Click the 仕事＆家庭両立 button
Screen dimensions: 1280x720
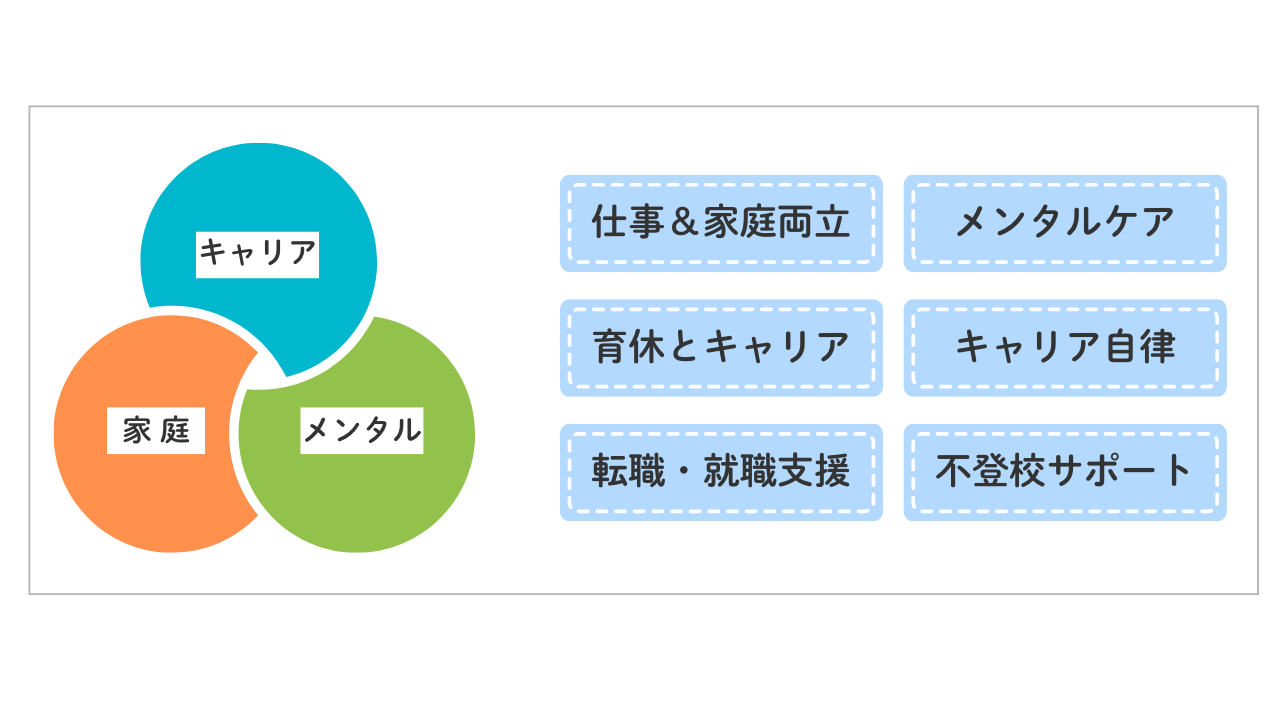pos(721,223)
